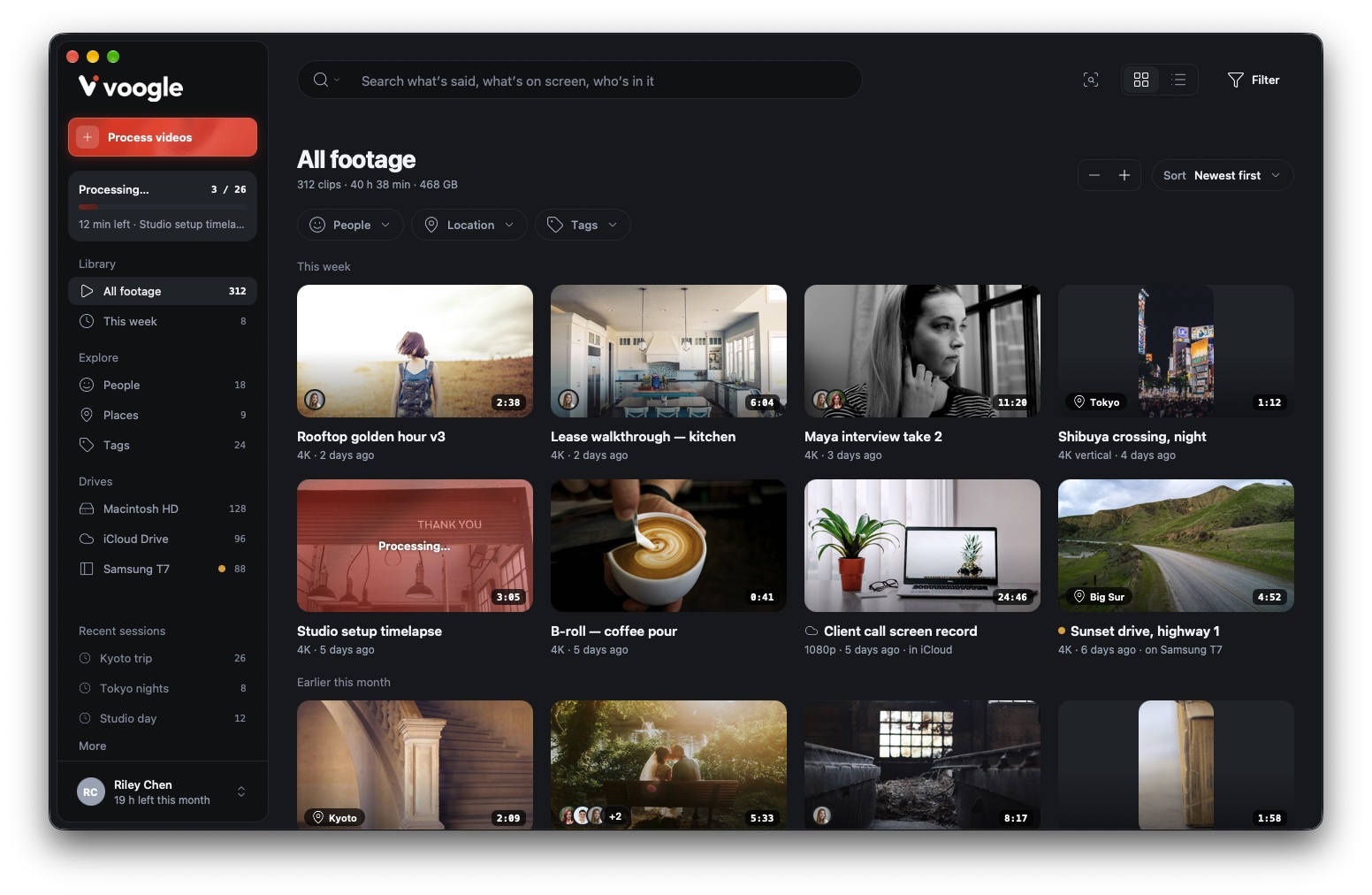1372x895 pixels.
Task: Switch to grid view
Action: click(1141, 80)
